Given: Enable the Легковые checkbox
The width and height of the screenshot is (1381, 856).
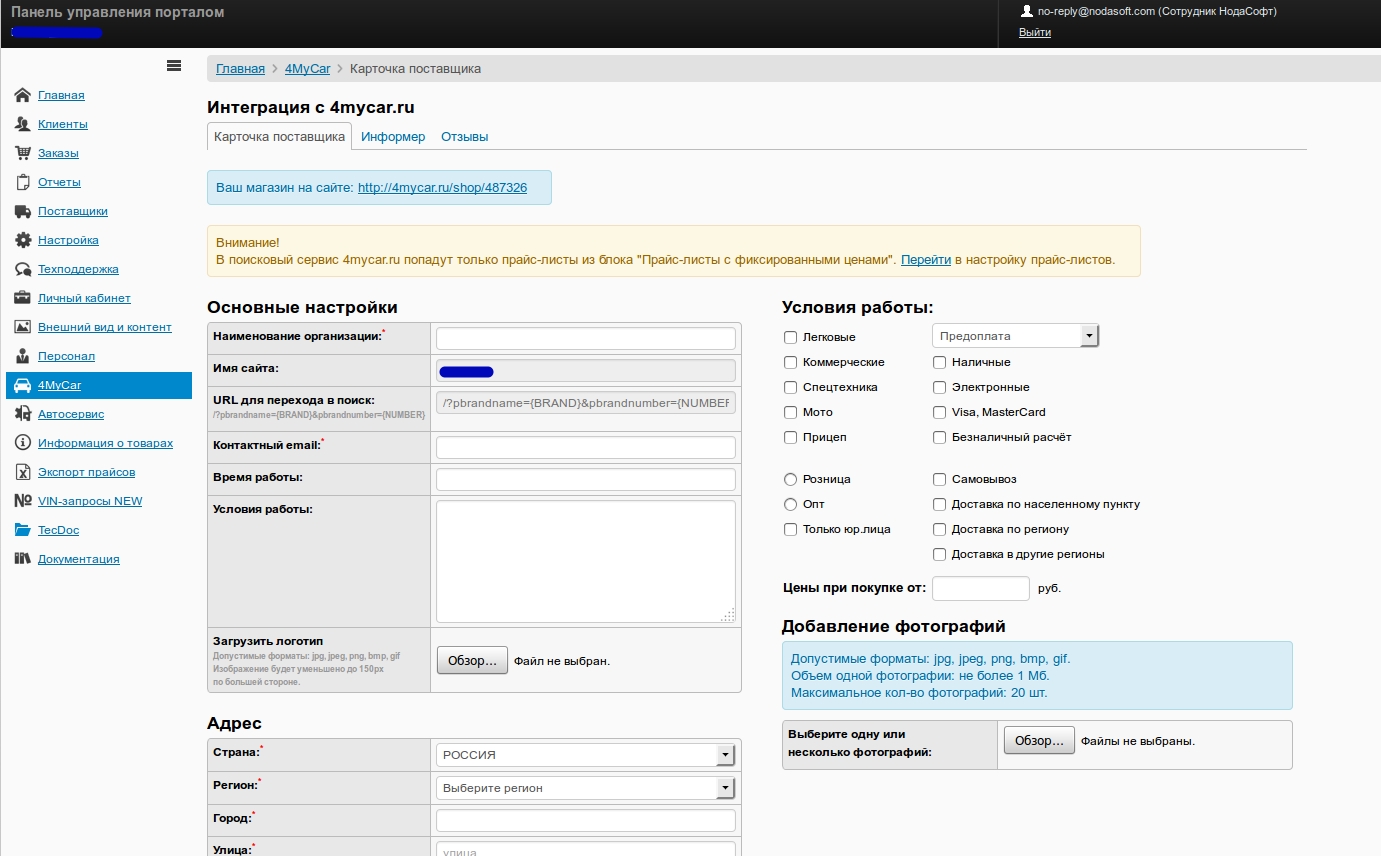Looking at the screenshot, I should pyautogui.click(x=791, y=337).
